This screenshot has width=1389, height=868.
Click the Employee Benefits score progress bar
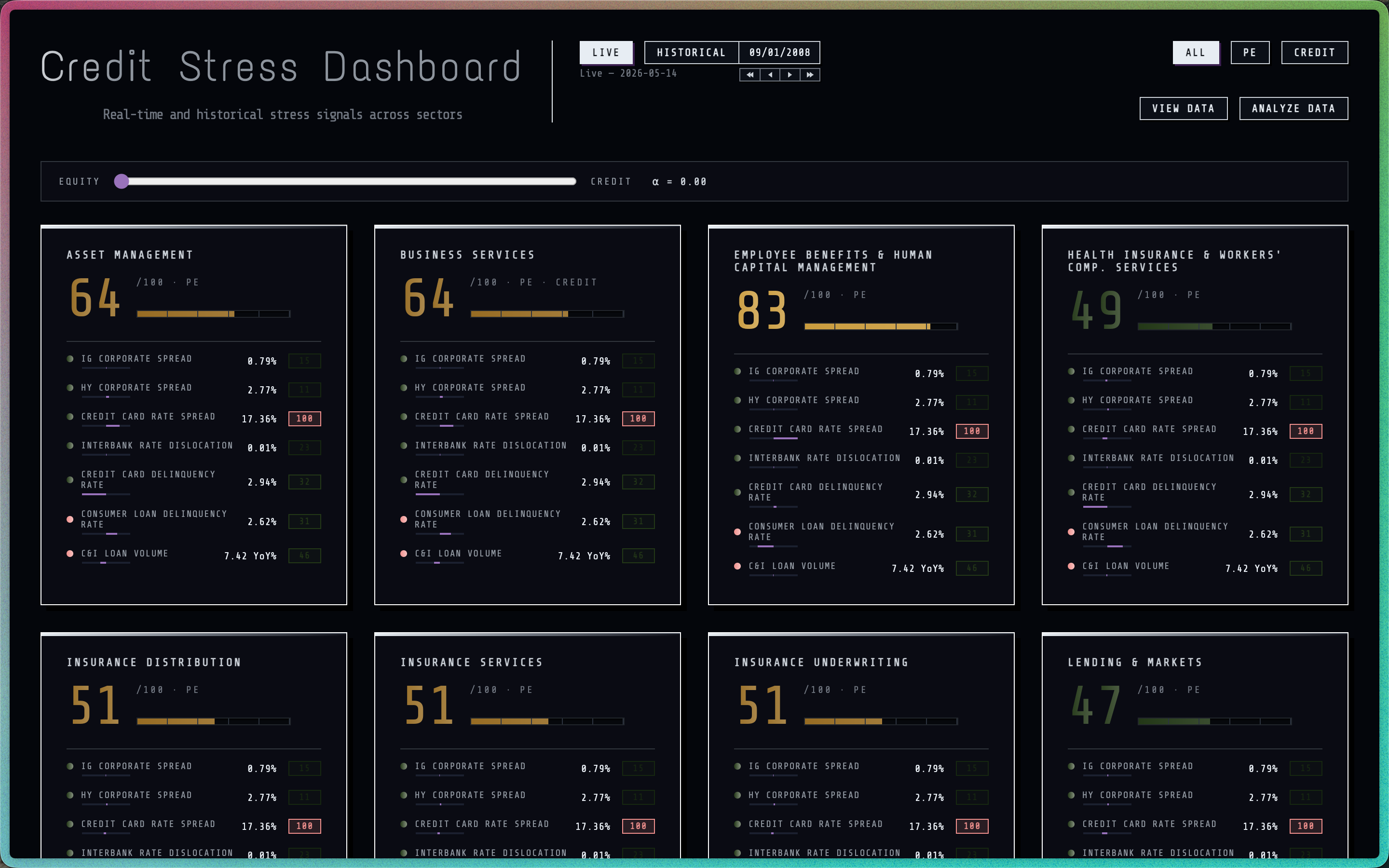tap(881, 326)
